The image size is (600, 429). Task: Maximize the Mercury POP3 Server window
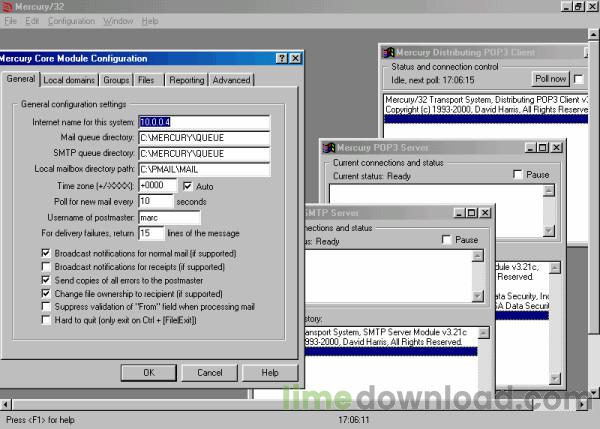pyautogui.click(x=543, y=147)
